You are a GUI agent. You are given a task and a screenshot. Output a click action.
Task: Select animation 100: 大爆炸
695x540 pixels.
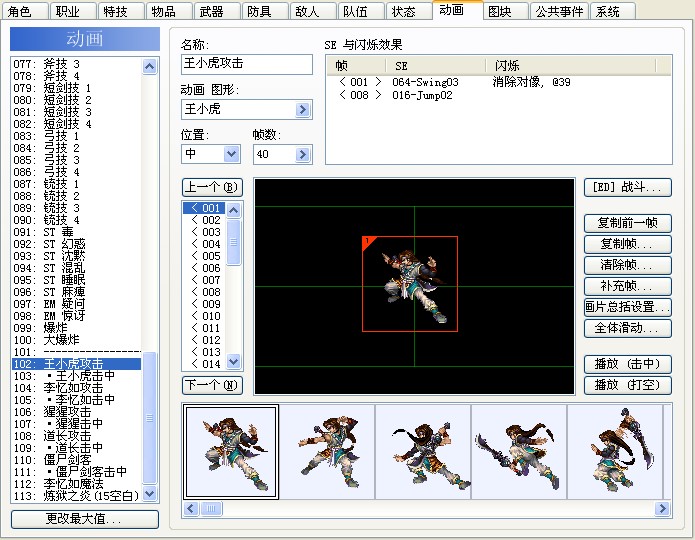coord(76,340)
